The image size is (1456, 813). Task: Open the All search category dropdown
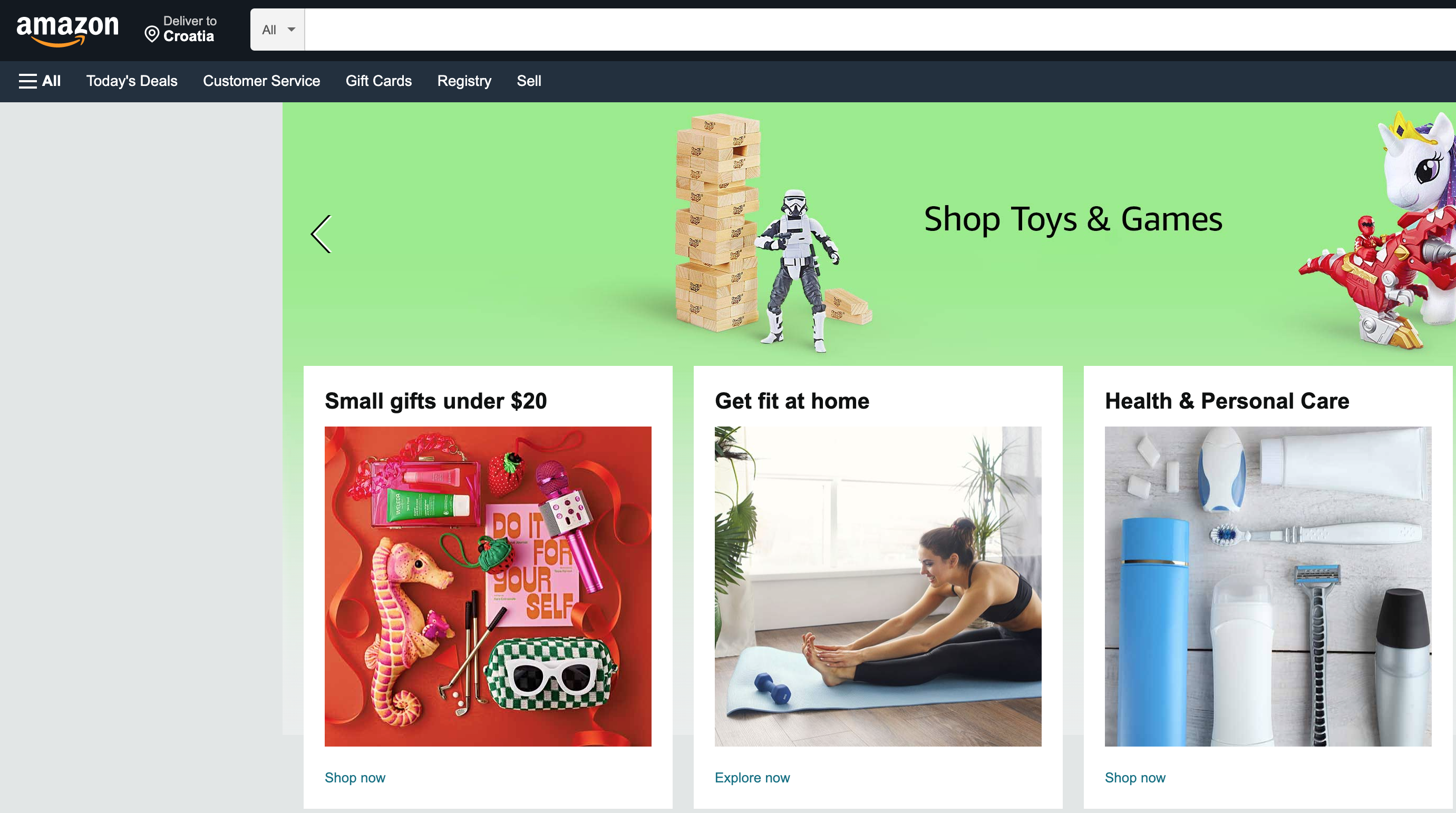277,30
